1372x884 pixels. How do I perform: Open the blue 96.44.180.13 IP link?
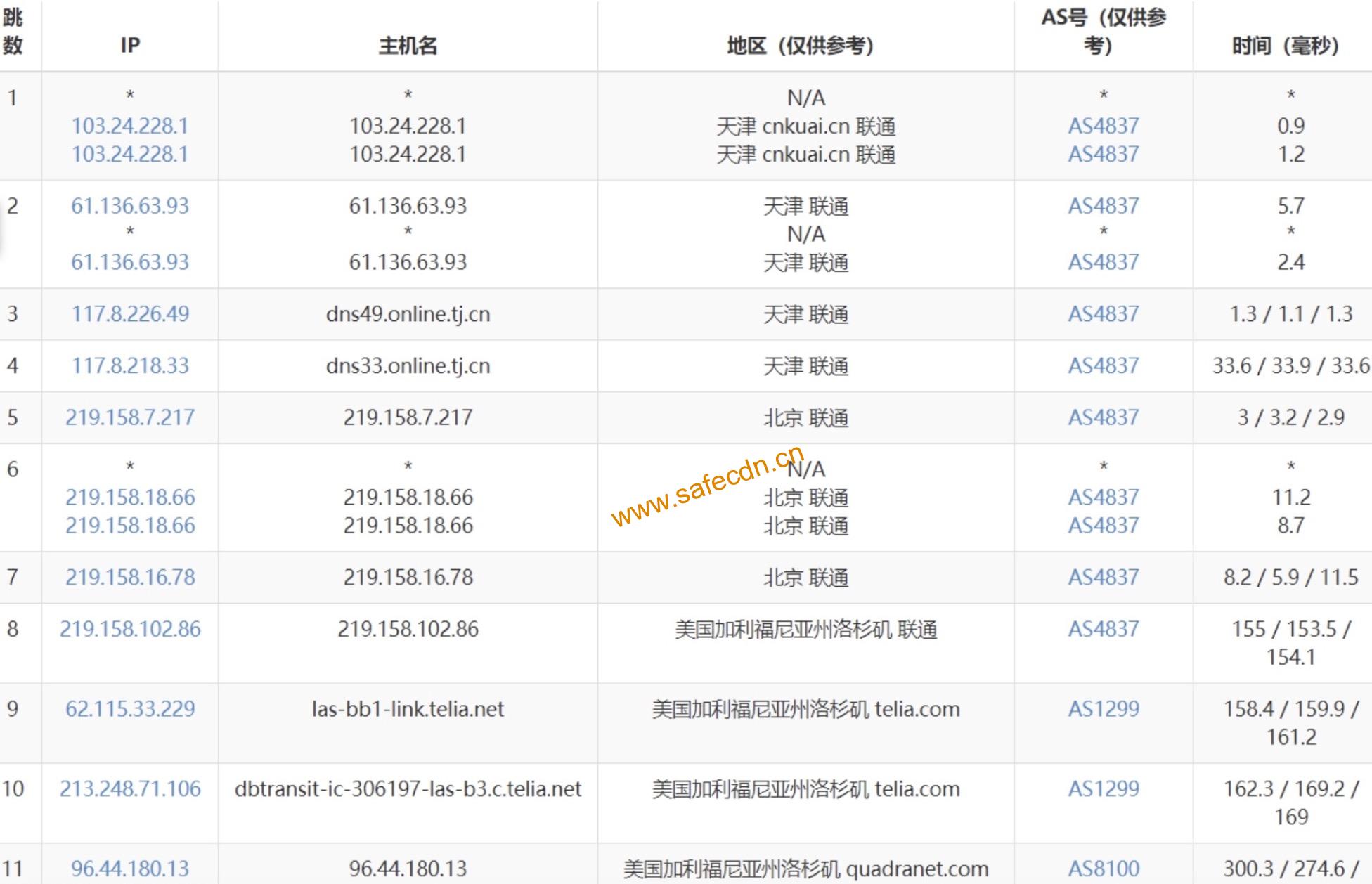tap(130, 869)
